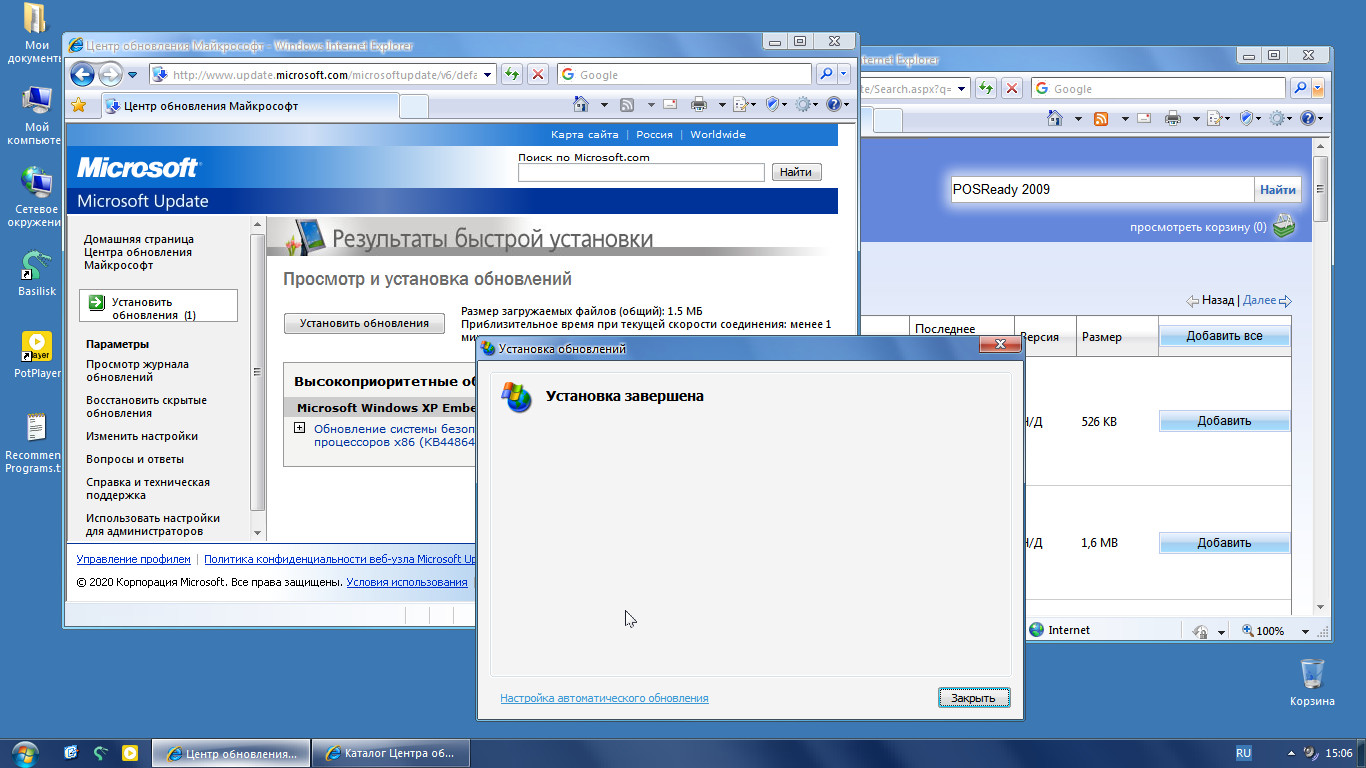Click orange RSS feed icon in Catalog window
The width and height of the screenshot is (1366, 768).
1101,118
